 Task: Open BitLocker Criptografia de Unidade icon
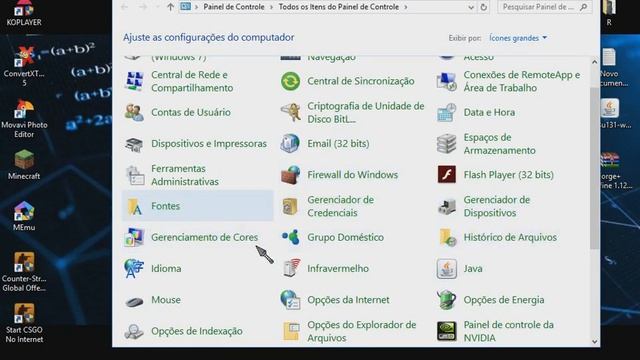(x=291, y=112)
